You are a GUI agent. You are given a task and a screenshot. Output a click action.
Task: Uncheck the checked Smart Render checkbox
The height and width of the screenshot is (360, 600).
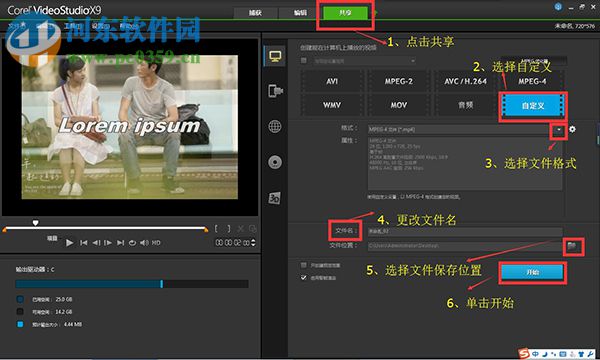click(304, 277)
